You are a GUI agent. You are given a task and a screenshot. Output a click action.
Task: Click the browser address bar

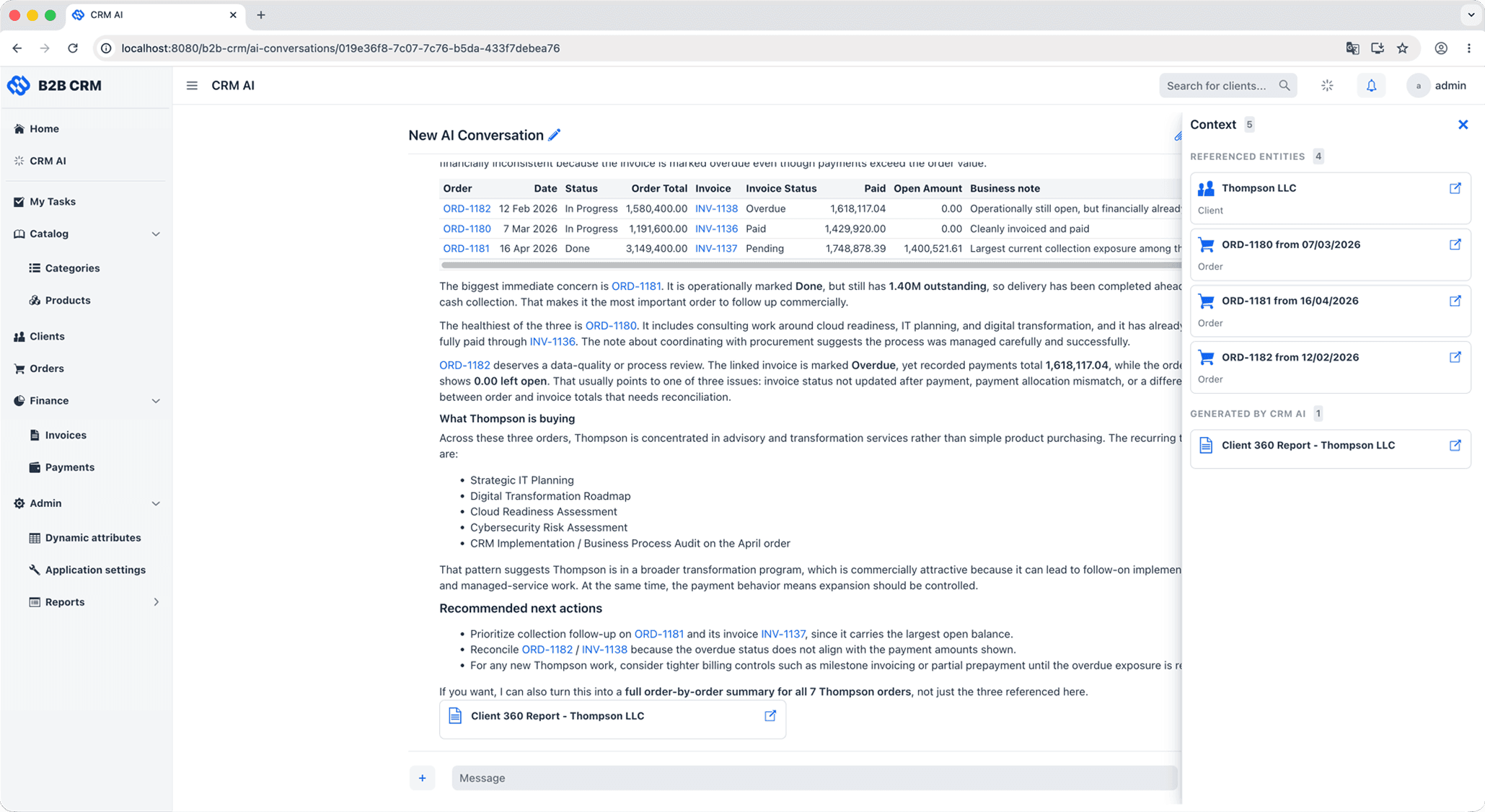(x=721, y=48)
